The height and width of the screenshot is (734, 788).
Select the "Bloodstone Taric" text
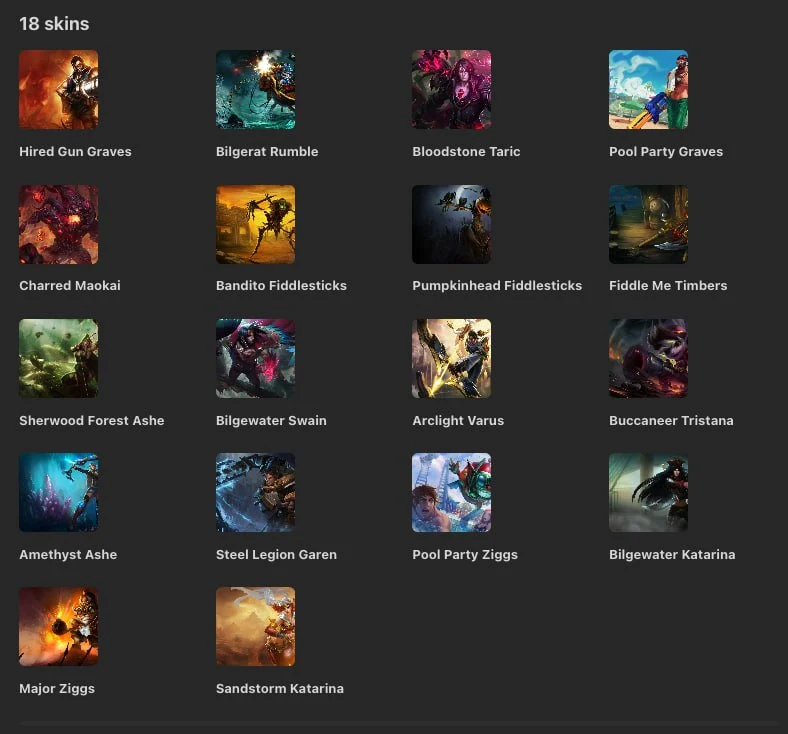tap(466, 151)
